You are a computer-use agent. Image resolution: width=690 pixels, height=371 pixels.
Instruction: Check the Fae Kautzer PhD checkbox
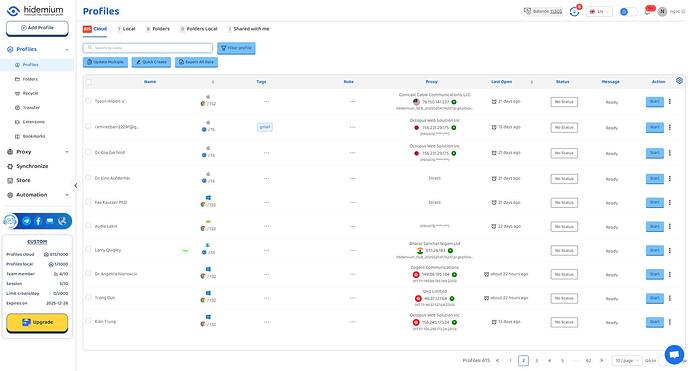(88, 202)
